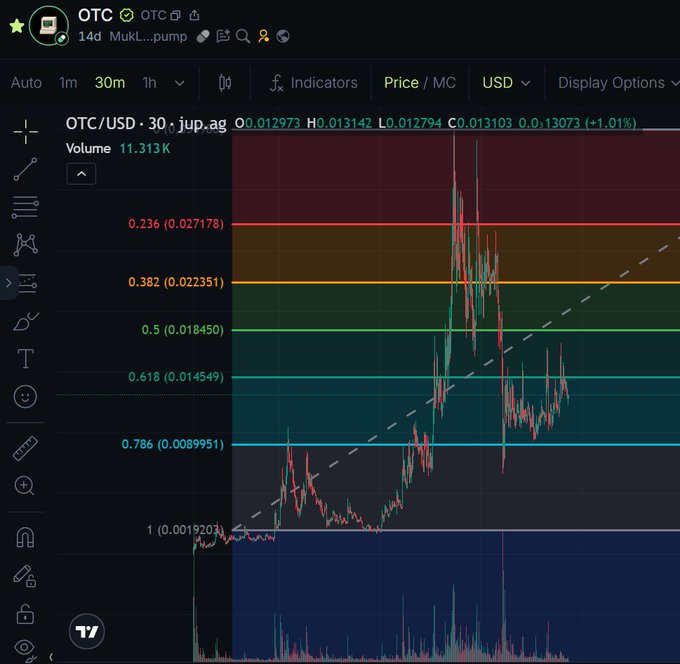The image size is (680, 664).
Task: Click the 1 (0.0019203) Fibonacci label
Action: click(x=185, y=530)
